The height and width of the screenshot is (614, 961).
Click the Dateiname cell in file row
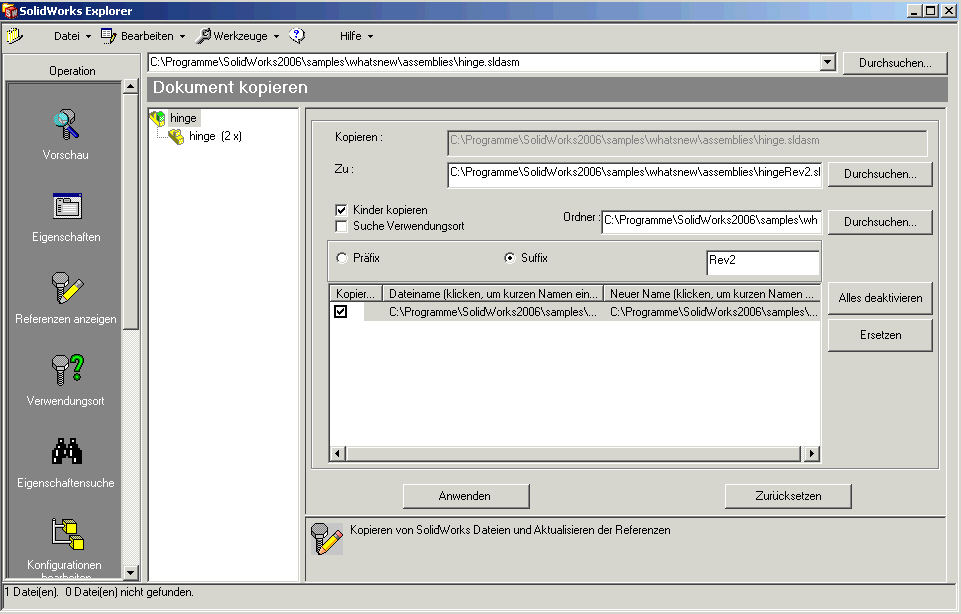[x=493, y=312]
